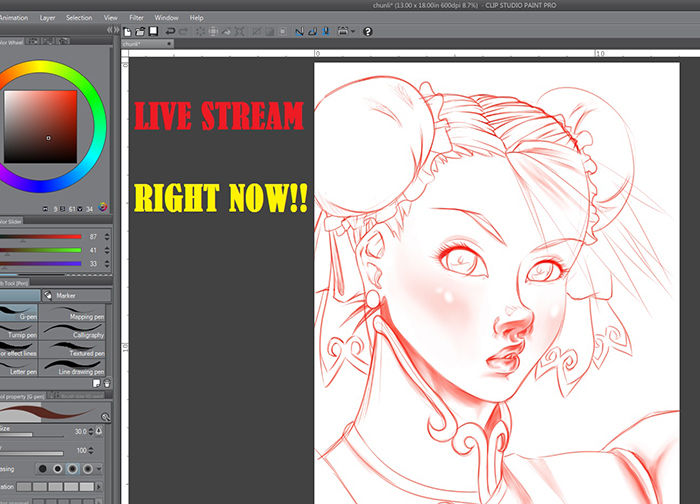
Task: Undo the last action
Action: pos(170,32)
